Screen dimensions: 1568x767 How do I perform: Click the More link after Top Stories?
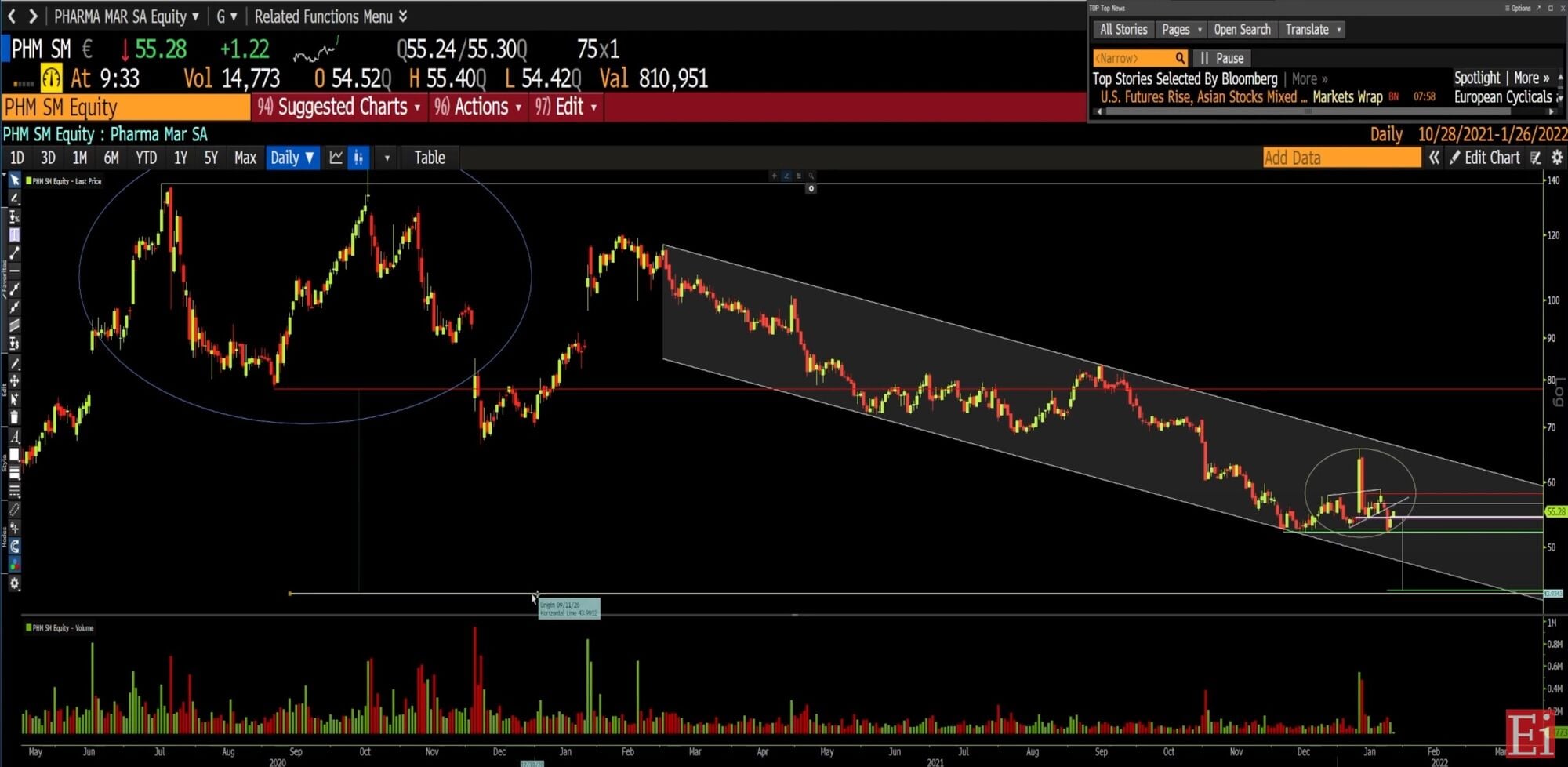pos(1309,78)
